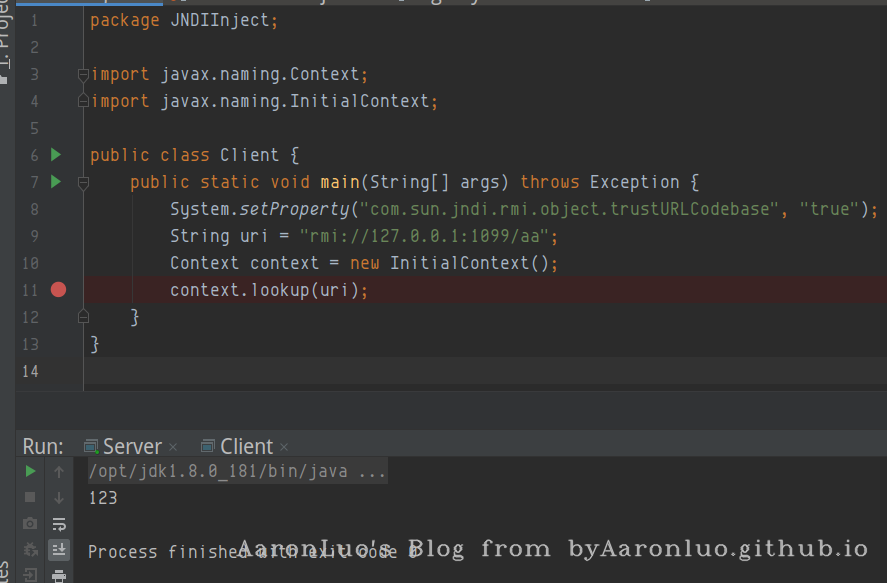The image size is (887, 583).
Task: Click fold end marker on line 12
Action: 83,317
